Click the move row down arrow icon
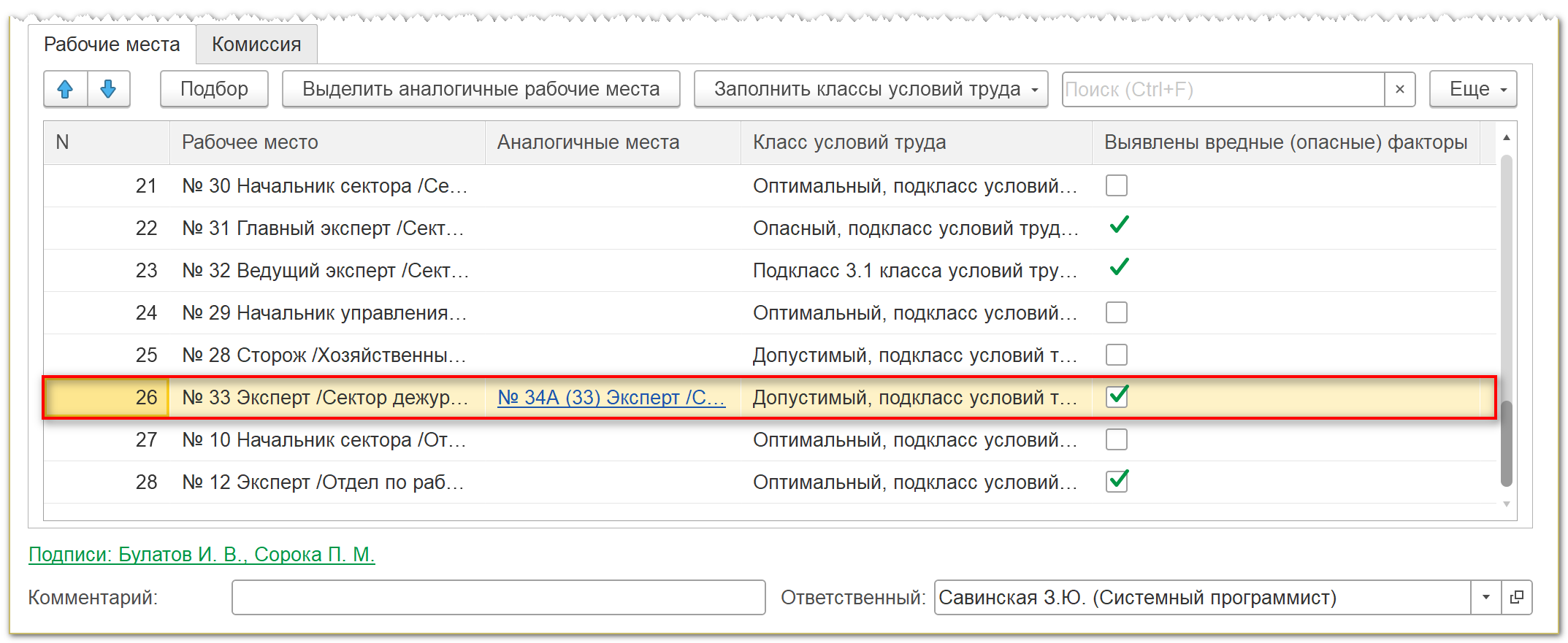Viewport: 1568px width, 643px height. [108, 89]
